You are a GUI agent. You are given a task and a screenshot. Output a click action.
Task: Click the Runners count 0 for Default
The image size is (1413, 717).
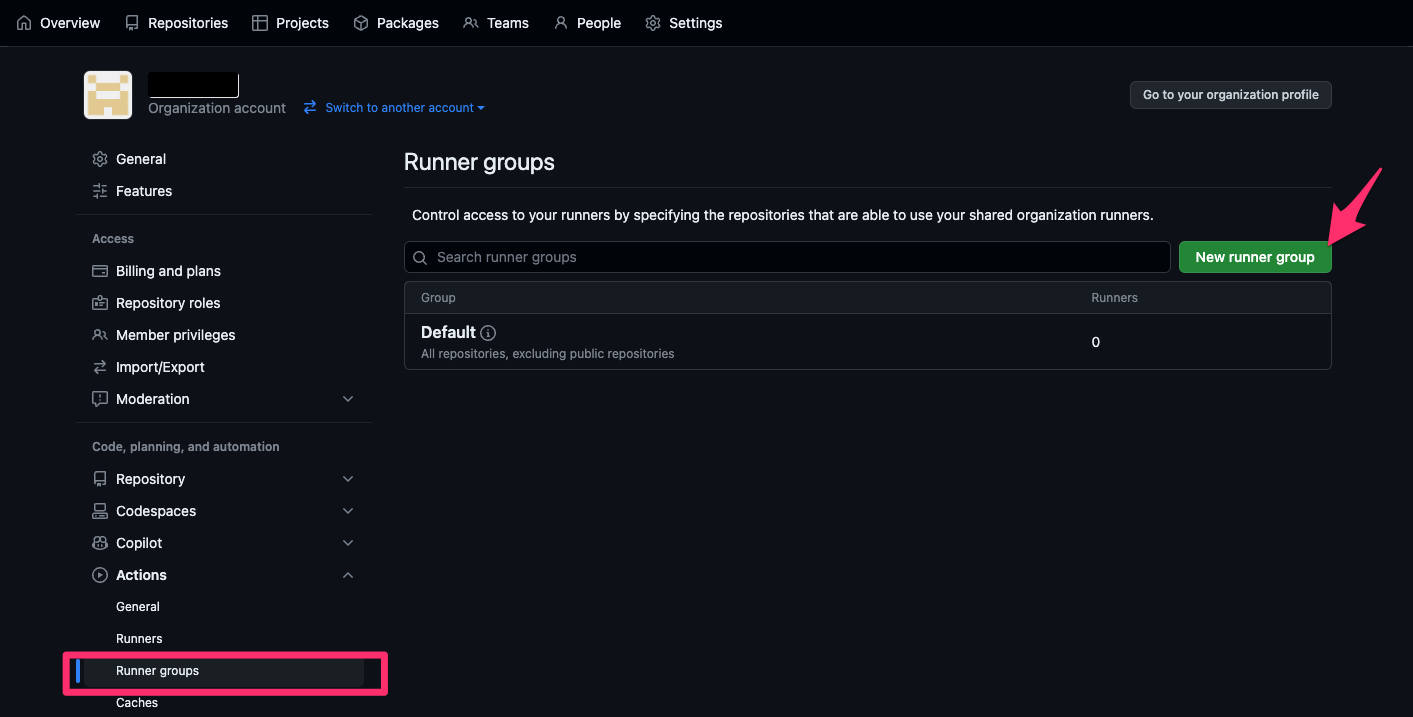pos(1096,342)
